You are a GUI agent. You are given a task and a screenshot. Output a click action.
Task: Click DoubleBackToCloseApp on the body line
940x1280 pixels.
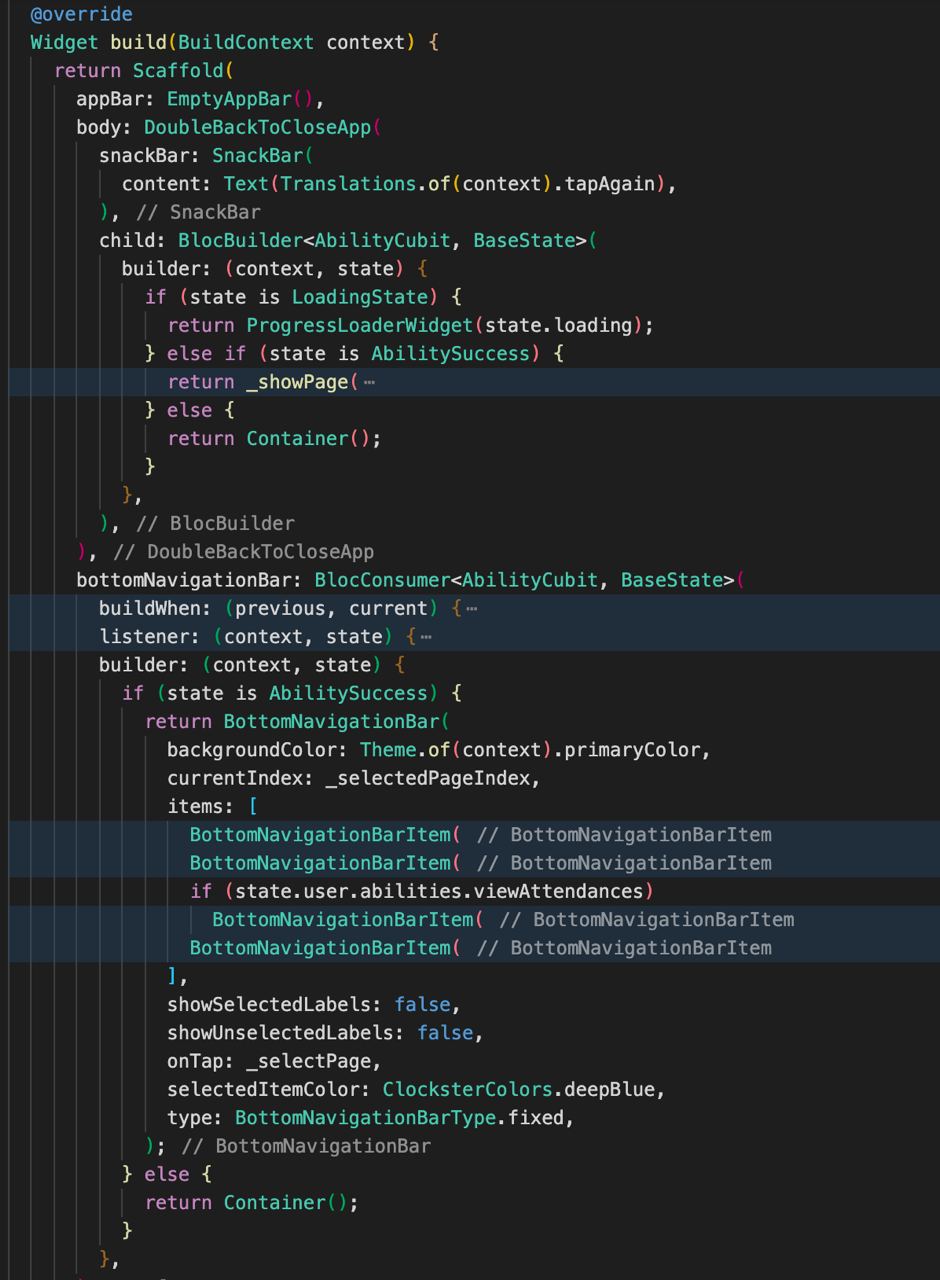pos(258,127)
